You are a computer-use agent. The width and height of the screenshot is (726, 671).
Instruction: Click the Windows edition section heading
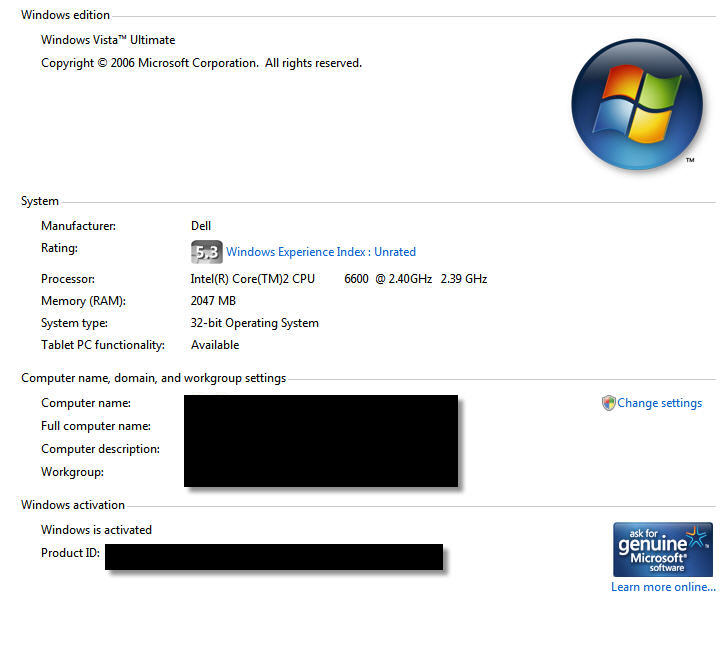pos(65,15)
